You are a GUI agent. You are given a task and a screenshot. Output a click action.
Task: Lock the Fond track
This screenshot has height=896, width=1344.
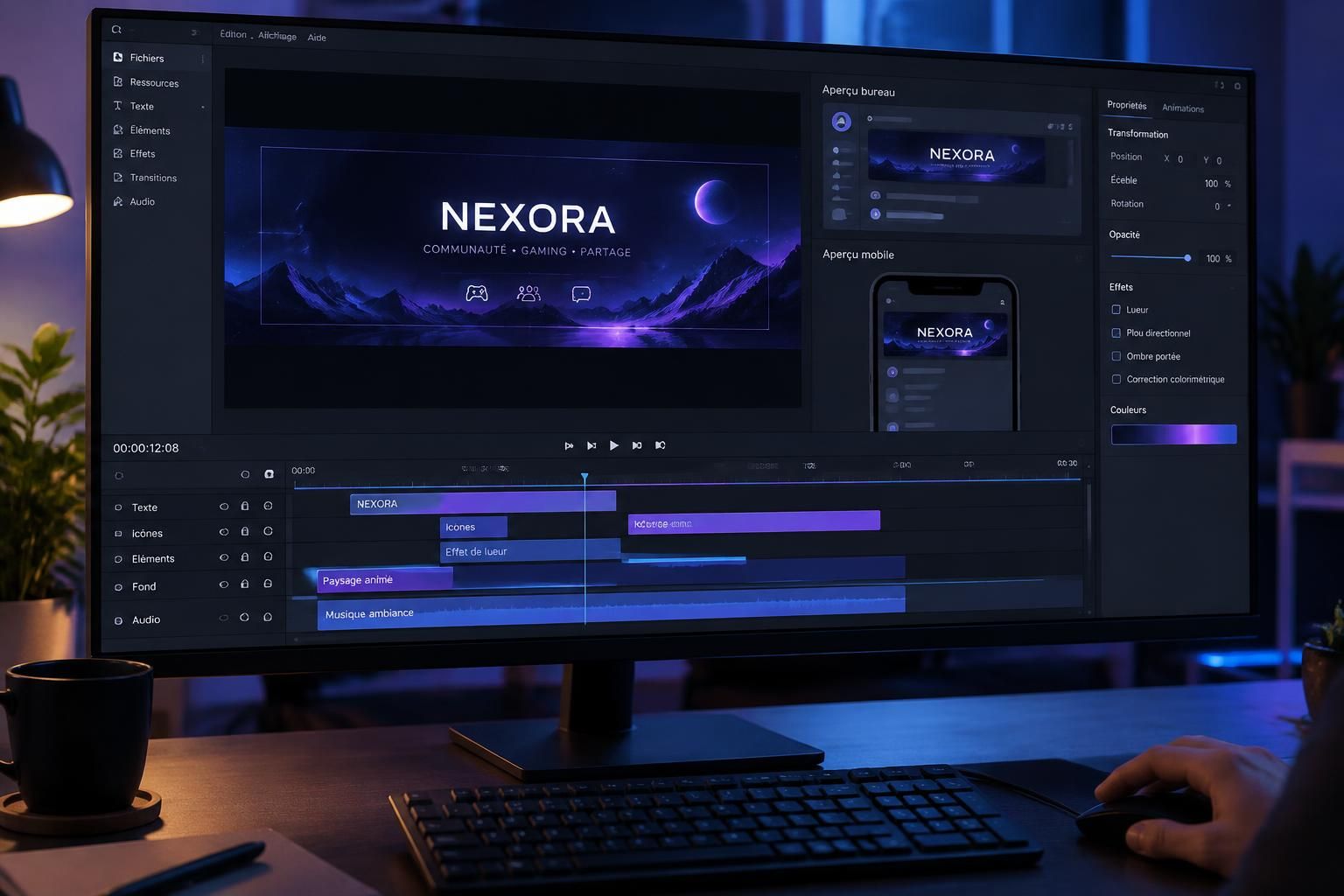coord(245,584)
